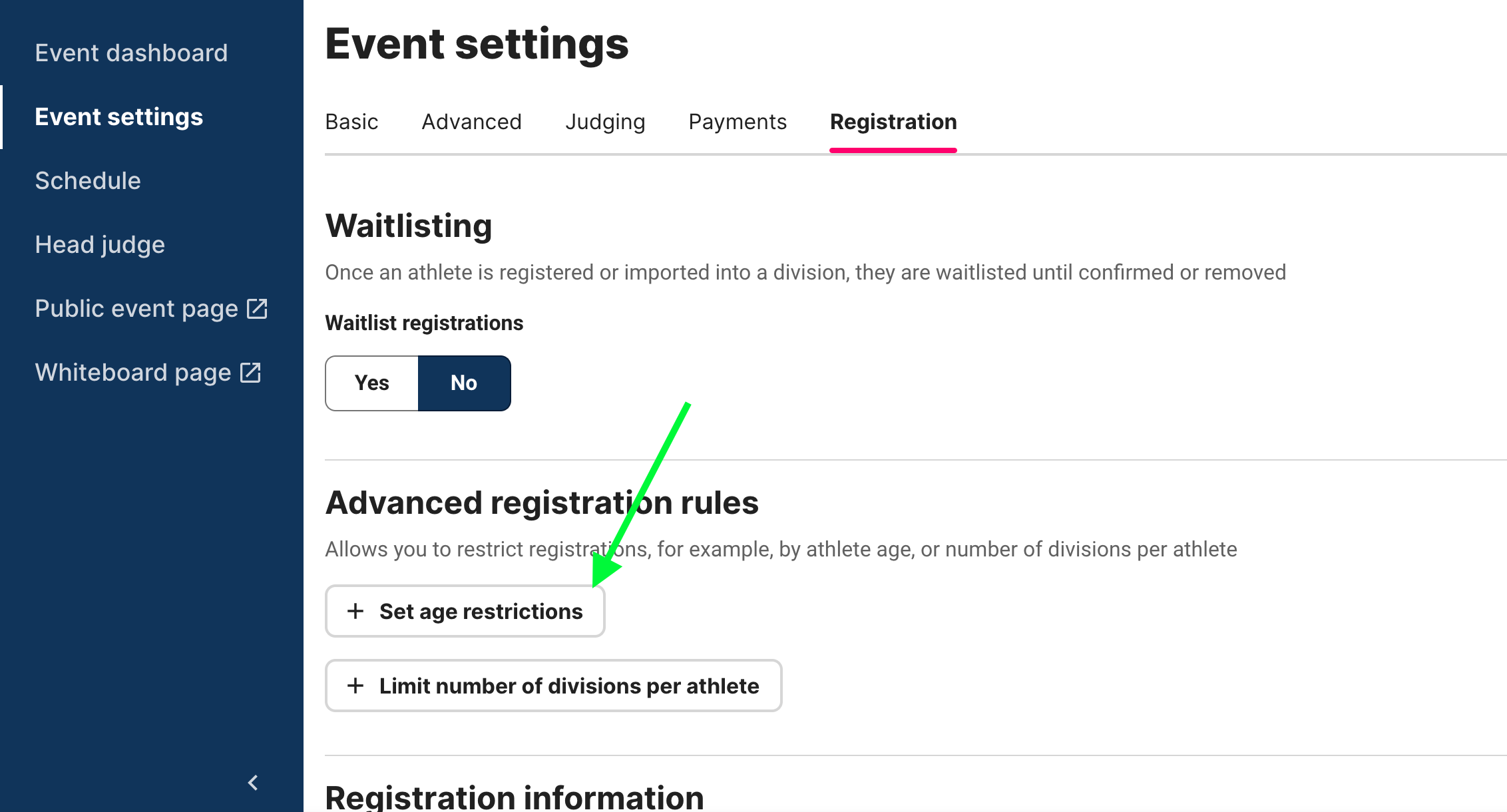Collapse the sidebar with the chevron icon
Viewport: 1507px width, 812px height.
[x=253, y=783]
